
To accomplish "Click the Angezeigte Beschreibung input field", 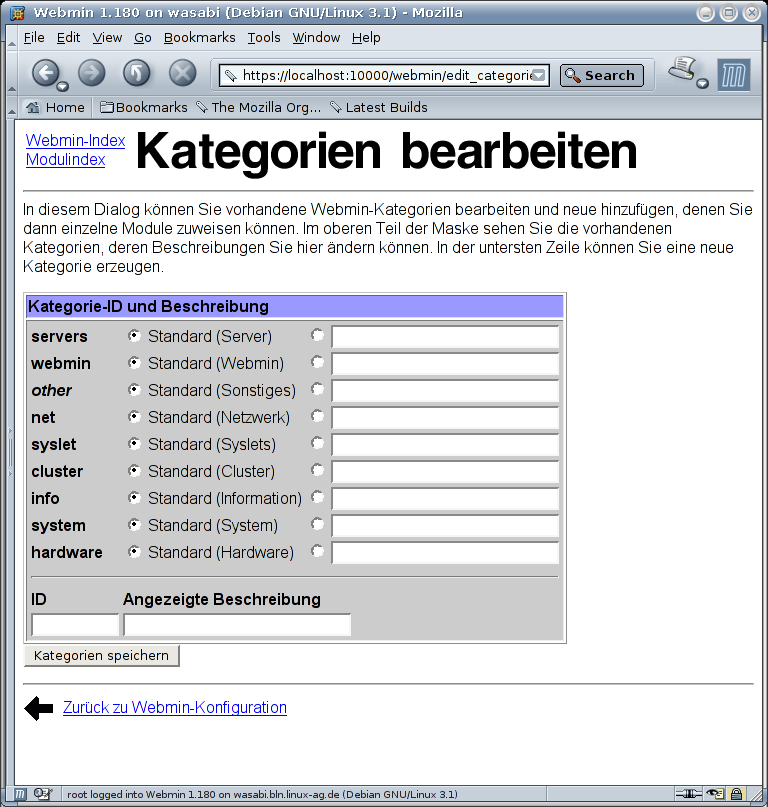I will click(x=237, y=625).
